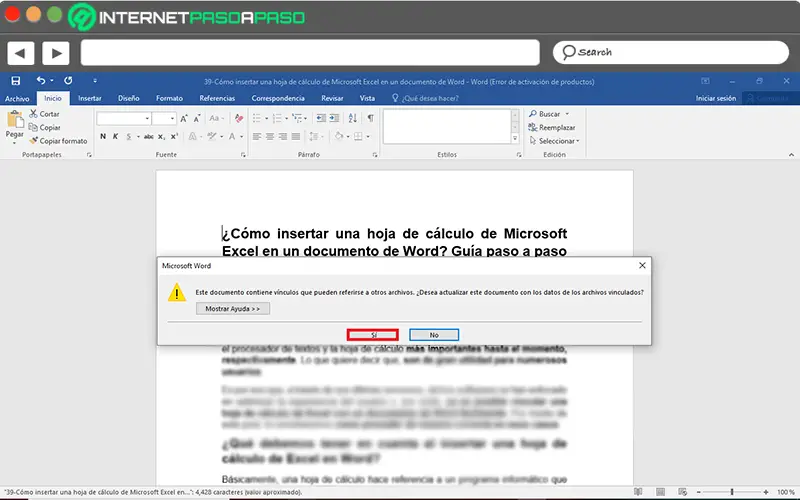Click Sí in the Microsoft Word dialog

[x=373, y=335]
